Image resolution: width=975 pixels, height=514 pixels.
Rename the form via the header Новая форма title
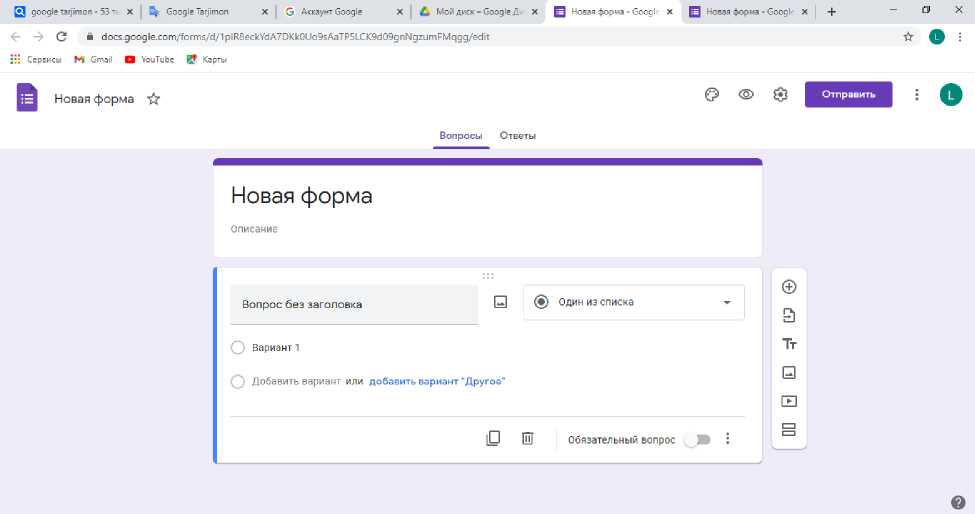(x=94, y=99)
